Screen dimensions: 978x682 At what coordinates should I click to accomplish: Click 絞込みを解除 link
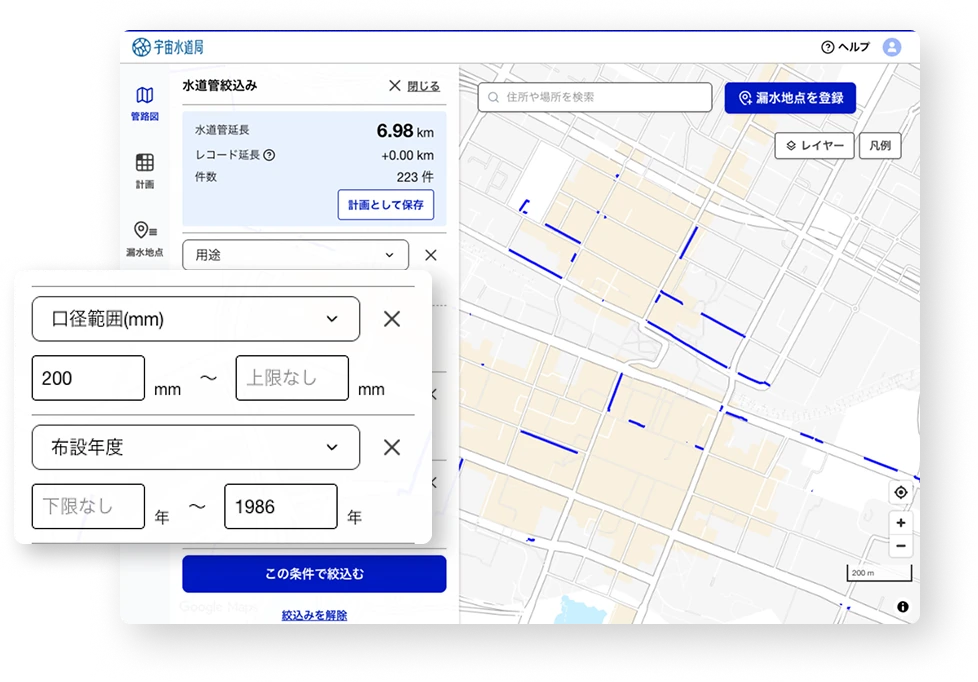tap(314, 615)
